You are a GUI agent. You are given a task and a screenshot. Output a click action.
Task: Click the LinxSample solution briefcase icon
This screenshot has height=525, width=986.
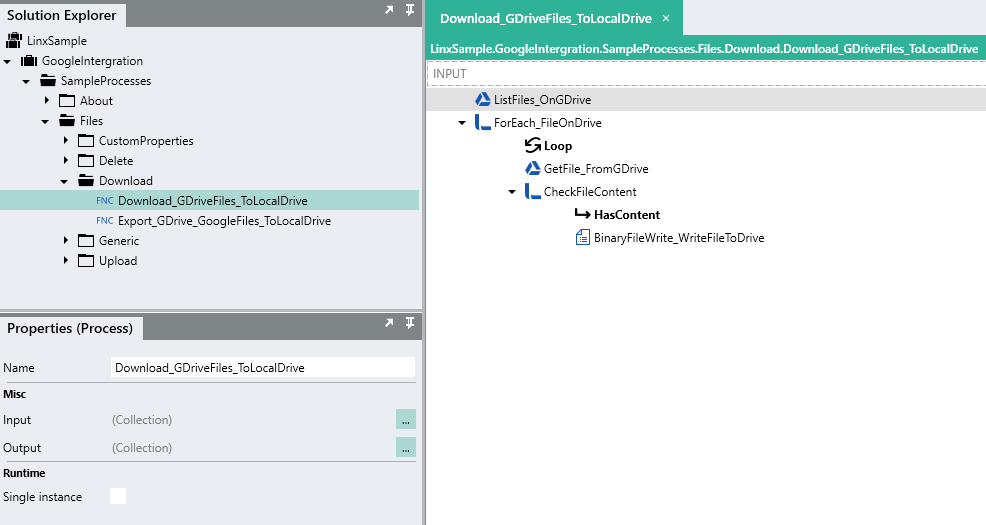(14, 41)
